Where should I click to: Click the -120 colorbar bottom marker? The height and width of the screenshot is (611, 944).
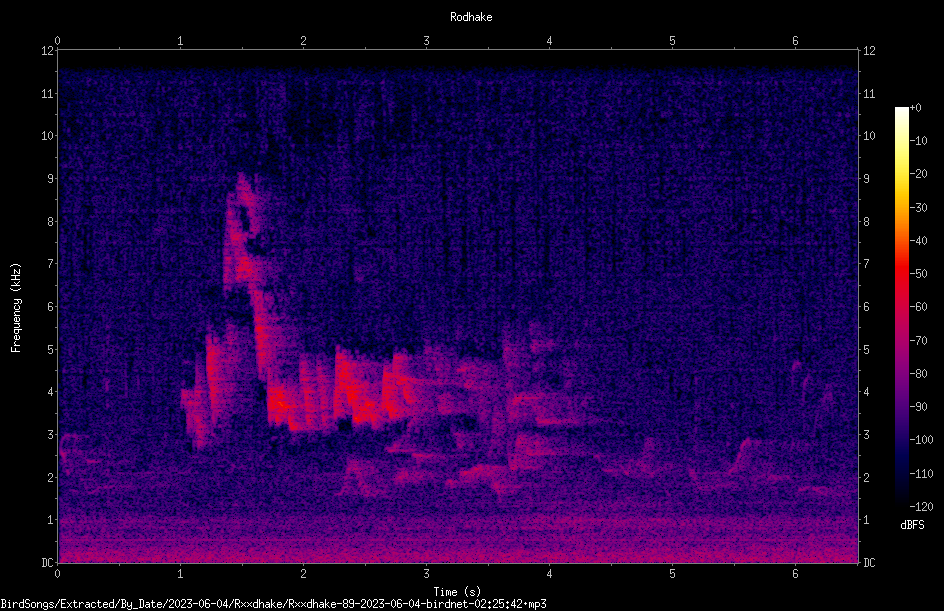click(x=921, y=506)
